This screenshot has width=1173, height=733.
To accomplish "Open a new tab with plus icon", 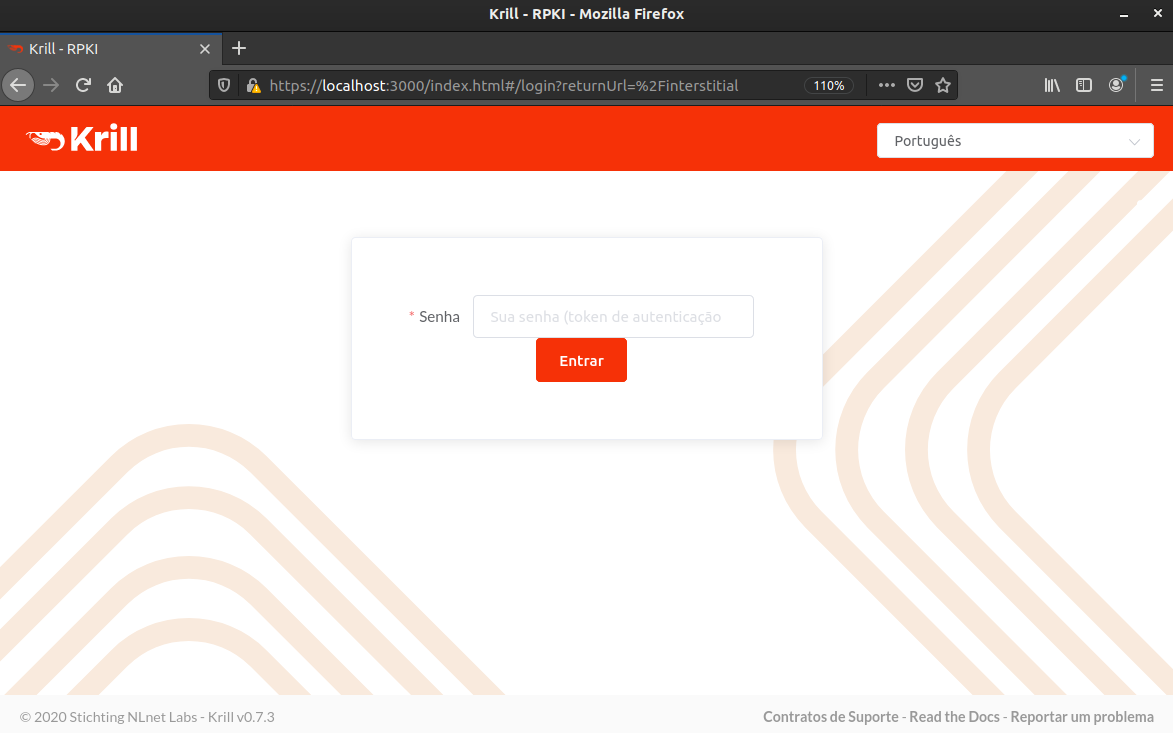I will (239, 49).
